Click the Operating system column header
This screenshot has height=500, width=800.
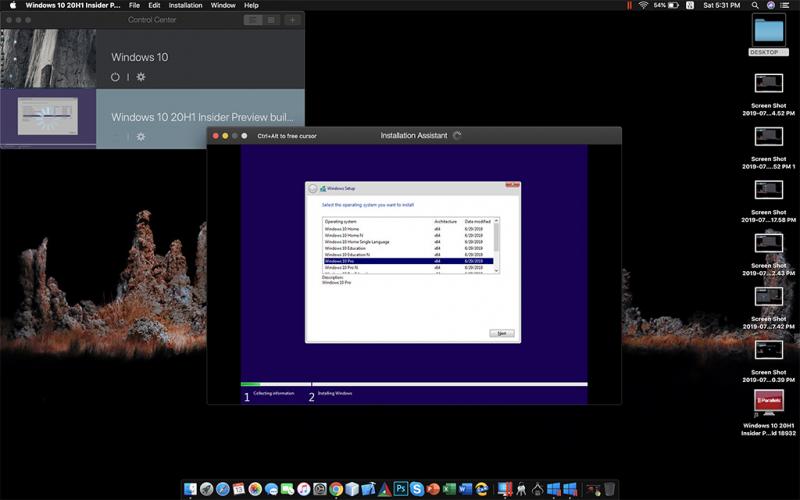coord(341,222)
